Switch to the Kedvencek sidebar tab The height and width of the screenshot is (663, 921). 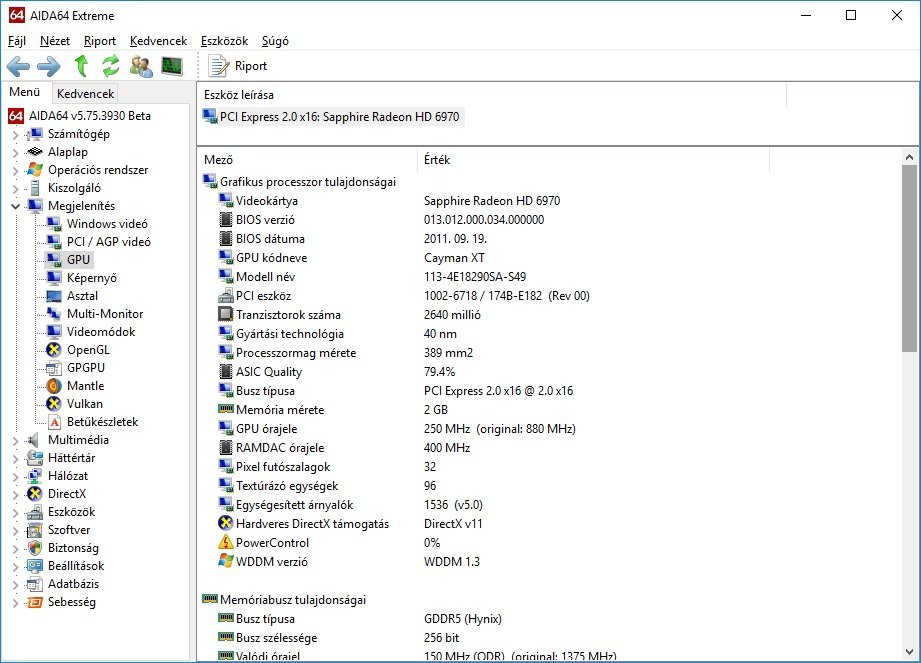[86, 93]
